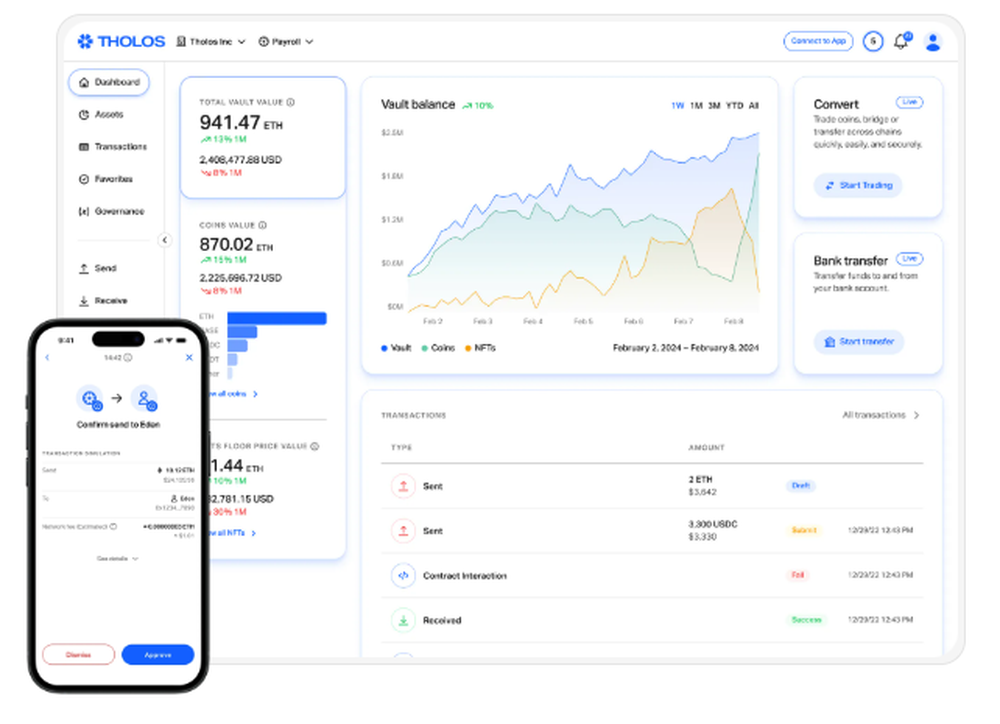Select the YTD chart range
Viewport: 1000px width, 724px height.
[735, 105]
